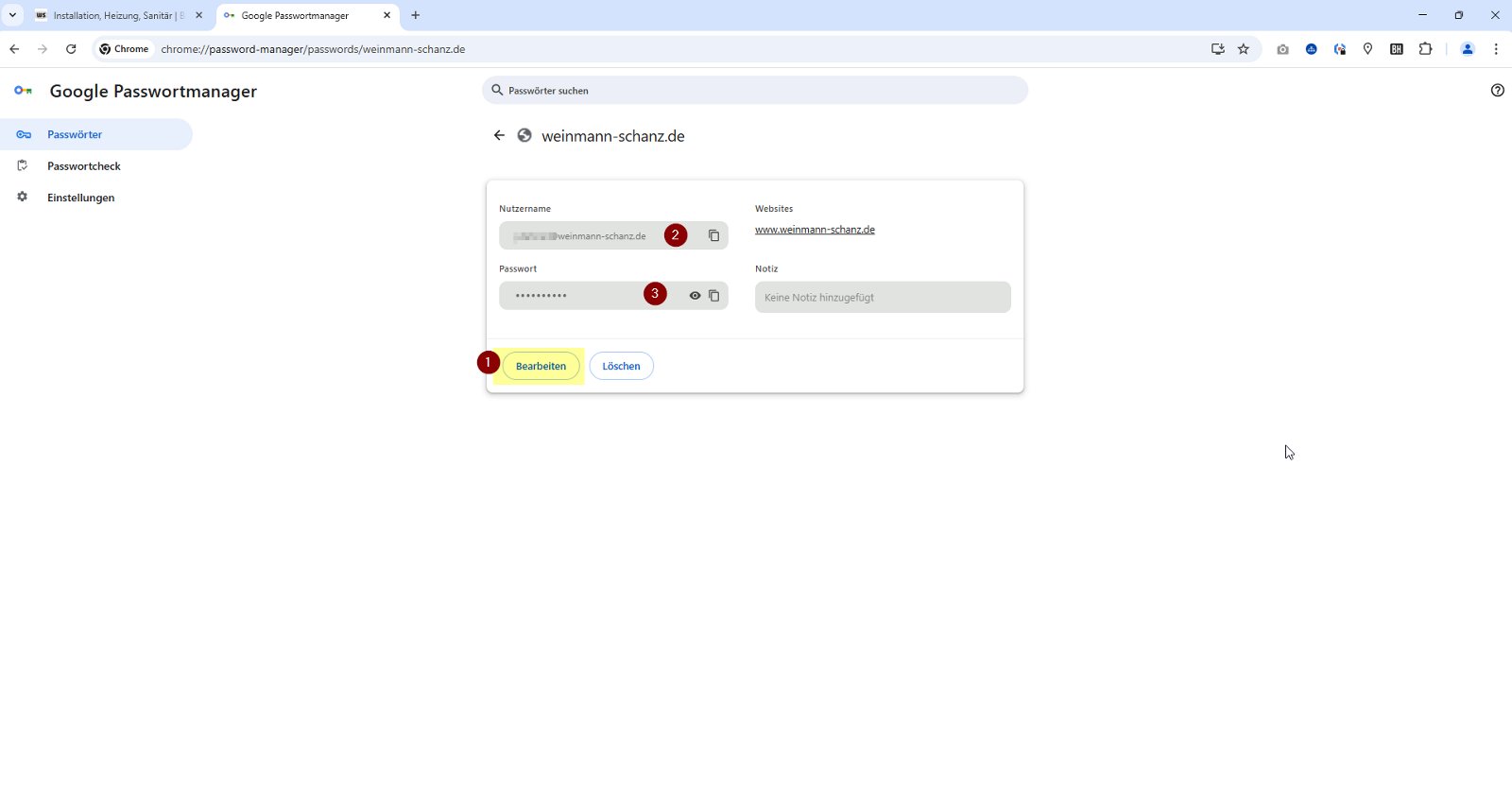
Task: Close the Installation, Heizung, Sanitär tab
Action: [198, 15]
